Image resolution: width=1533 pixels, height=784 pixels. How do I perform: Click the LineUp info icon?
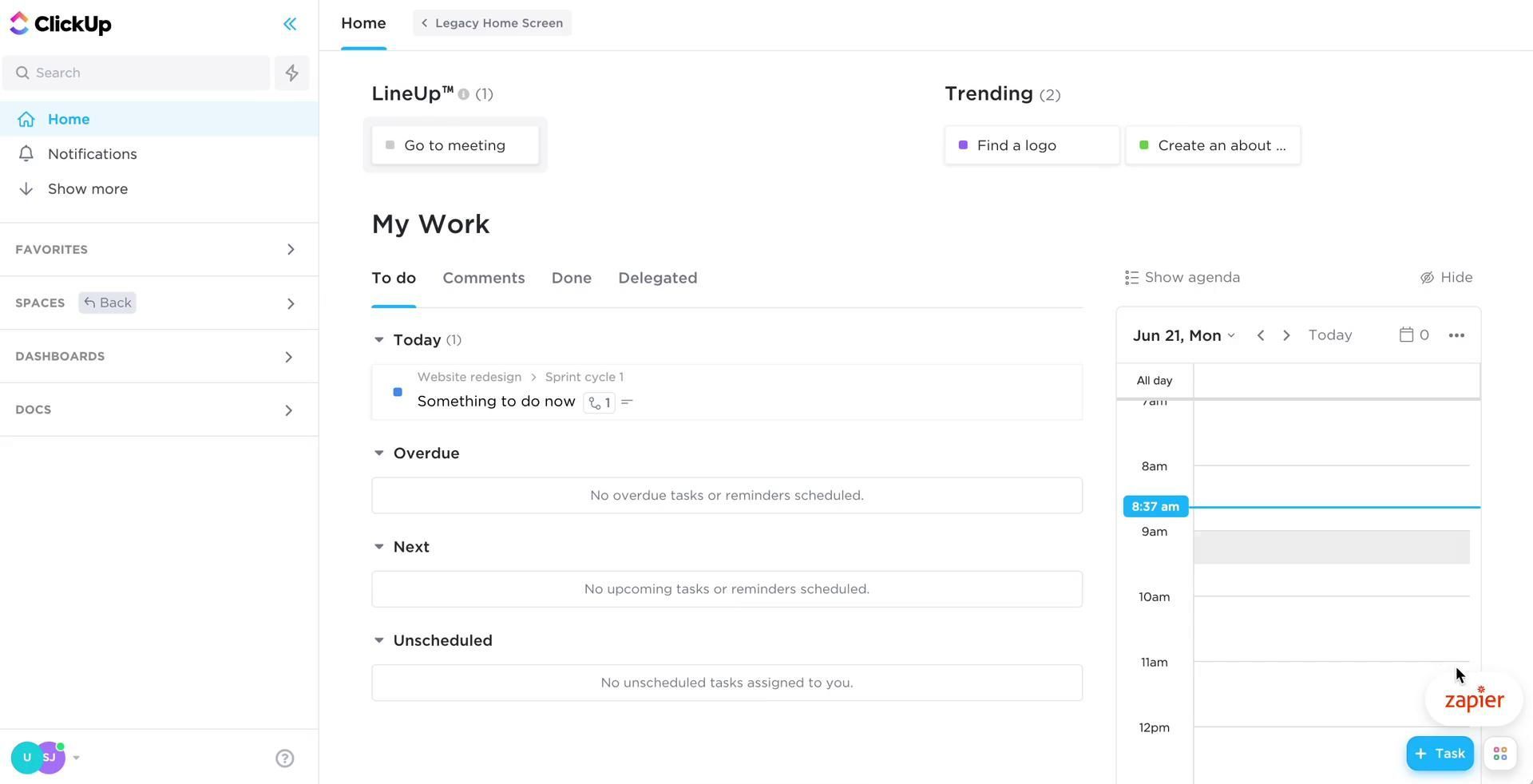(x=463, y=94)
